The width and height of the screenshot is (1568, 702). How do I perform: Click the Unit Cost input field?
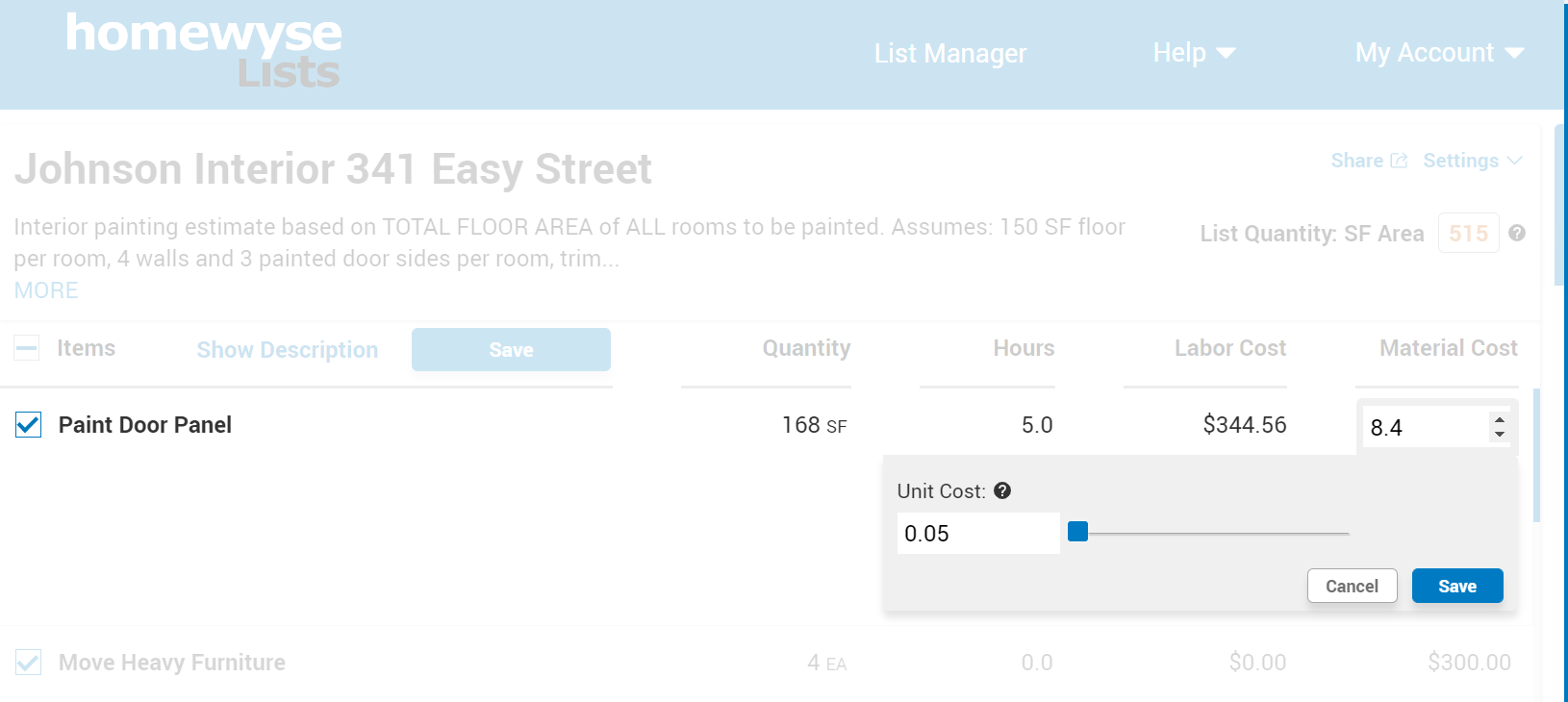(977, 533)
